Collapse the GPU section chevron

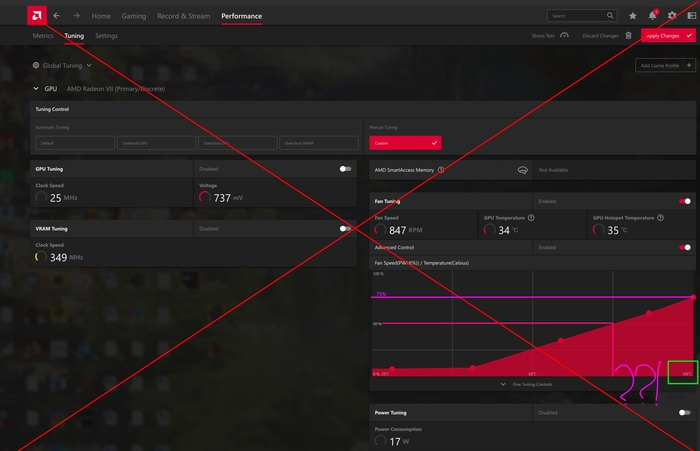coord(36,88)
